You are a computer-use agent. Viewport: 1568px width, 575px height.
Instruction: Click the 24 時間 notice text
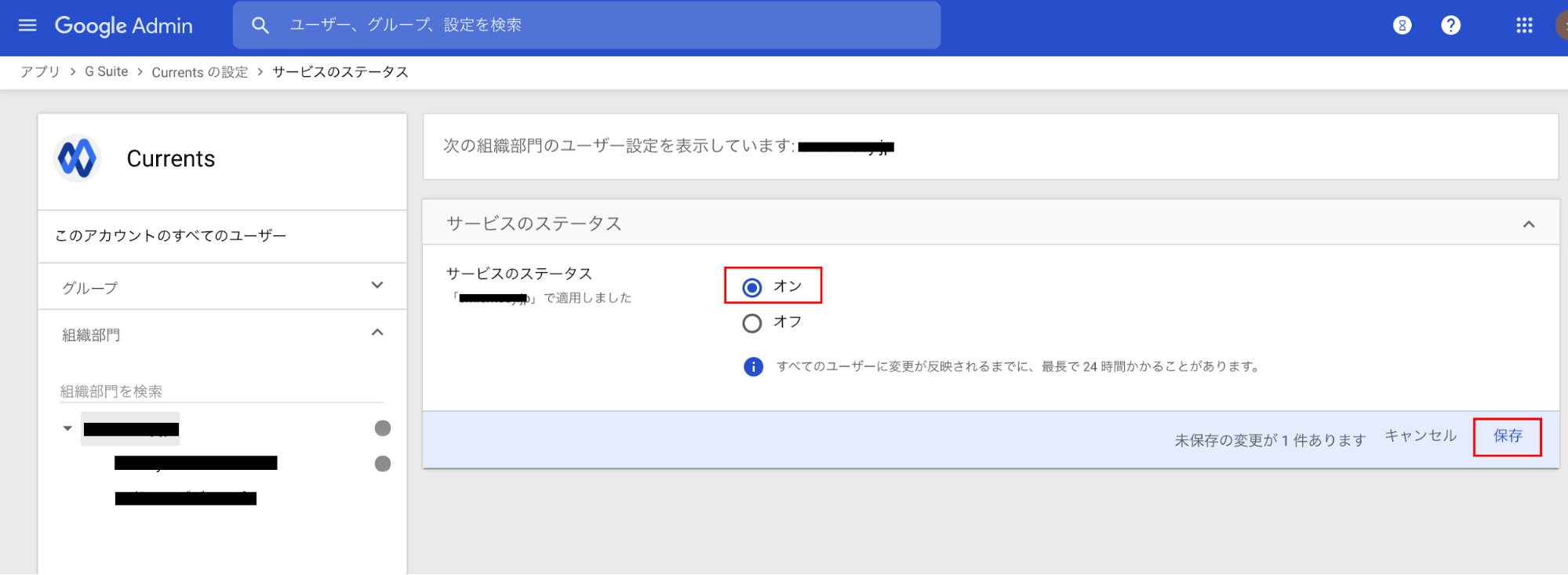click(x=1018, y=366)
